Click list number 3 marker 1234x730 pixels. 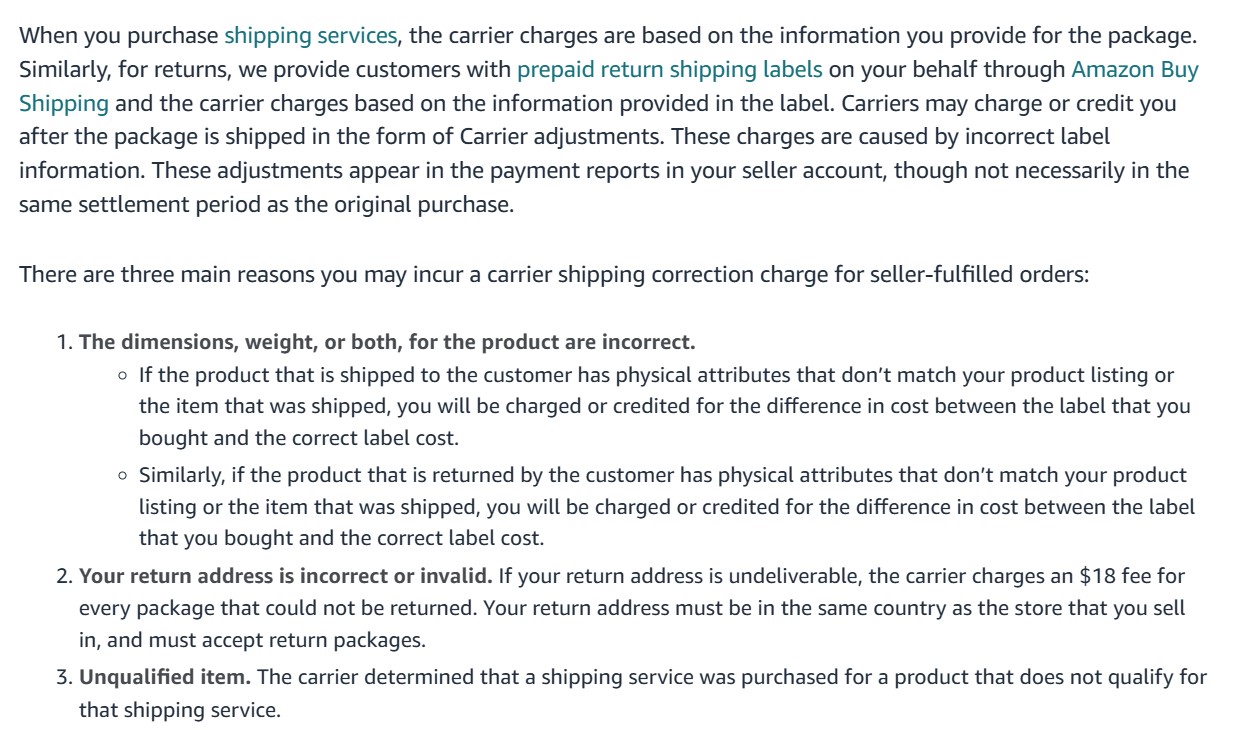65,677
